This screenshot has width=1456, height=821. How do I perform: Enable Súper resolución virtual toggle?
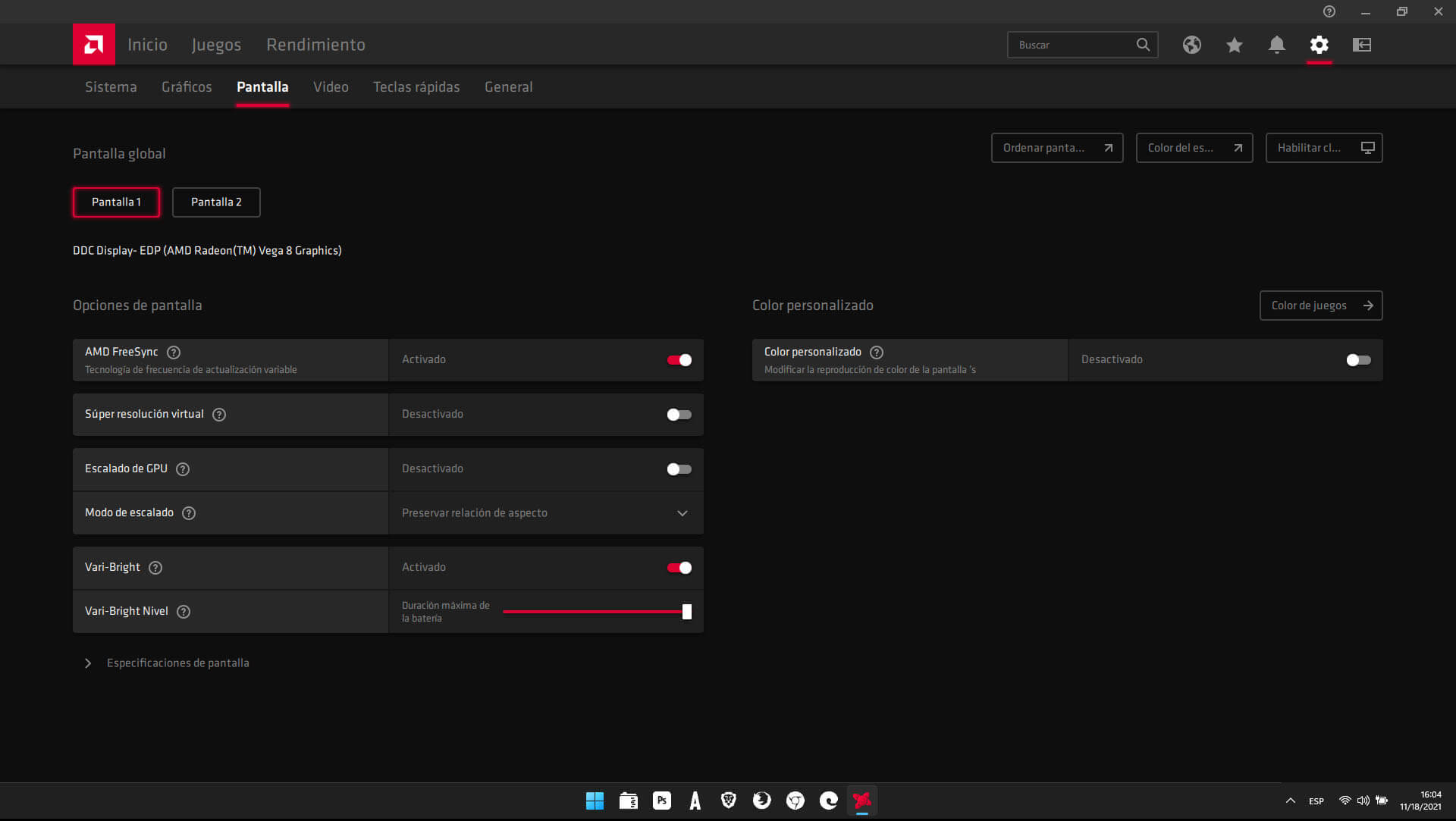tap(679, 415)
